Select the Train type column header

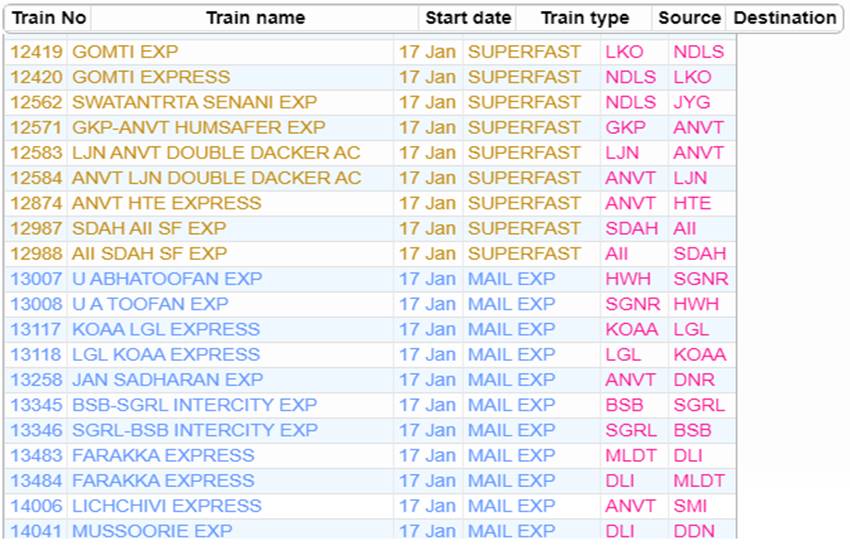pyautogui.click(x=585, y=18)
